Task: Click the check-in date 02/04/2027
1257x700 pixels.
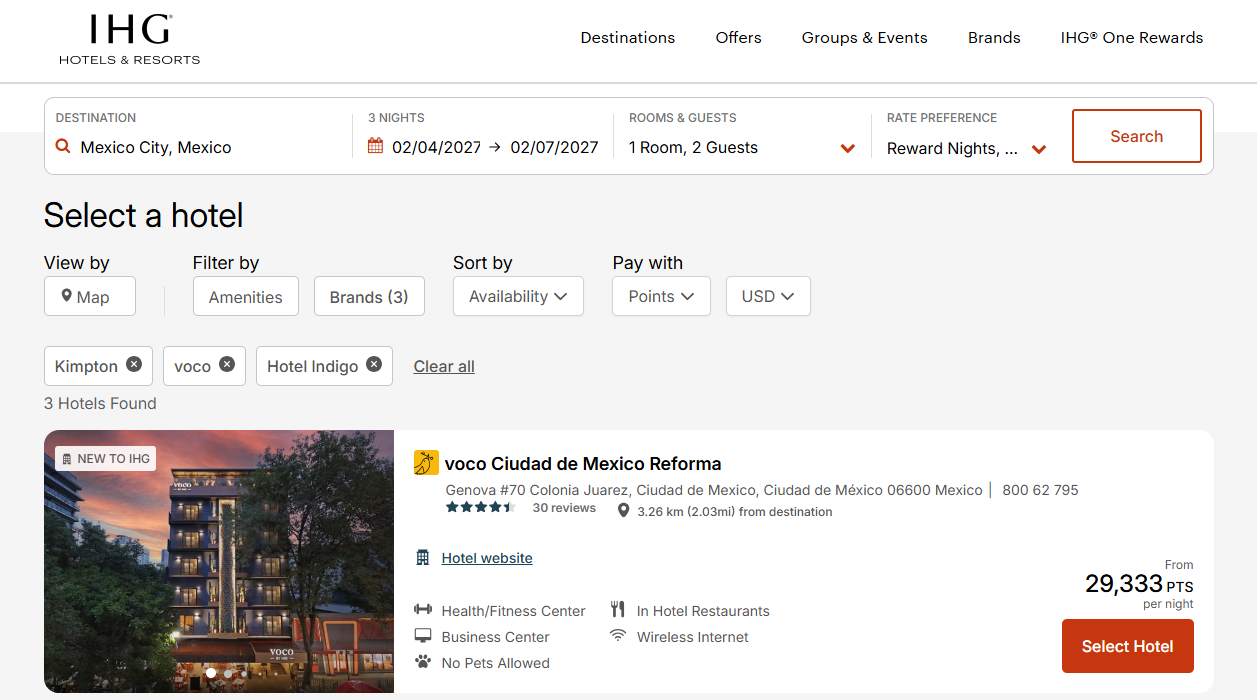Action: point(437,147)
